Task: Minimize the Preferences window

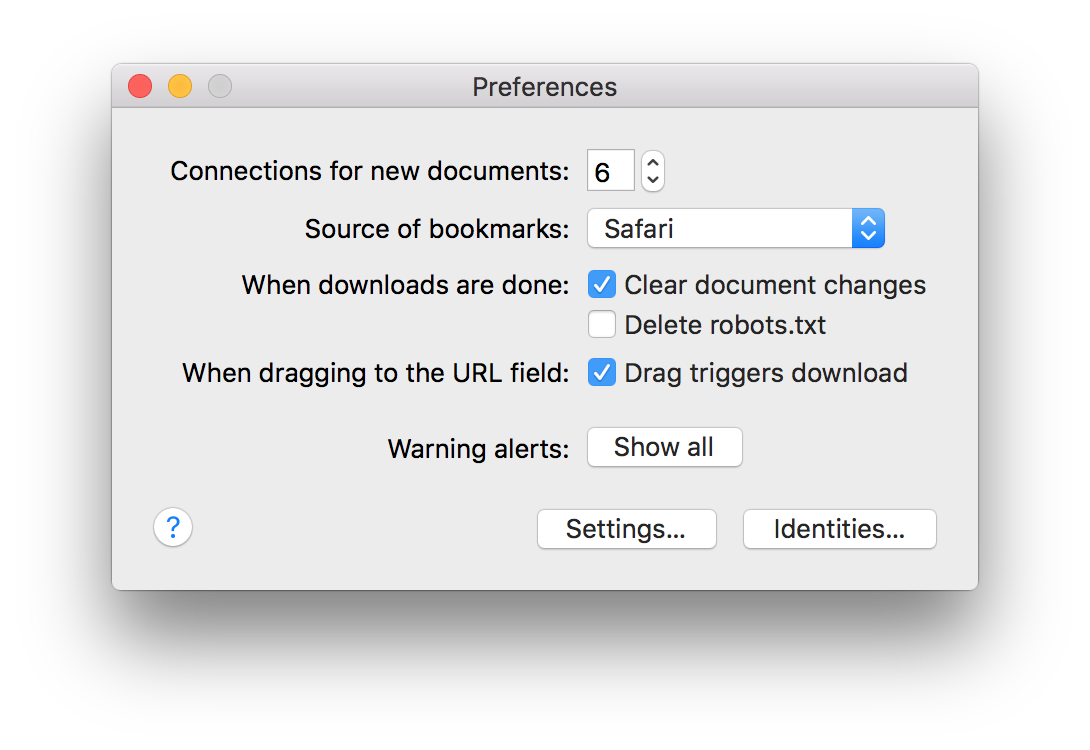Action: coord(179,86)
